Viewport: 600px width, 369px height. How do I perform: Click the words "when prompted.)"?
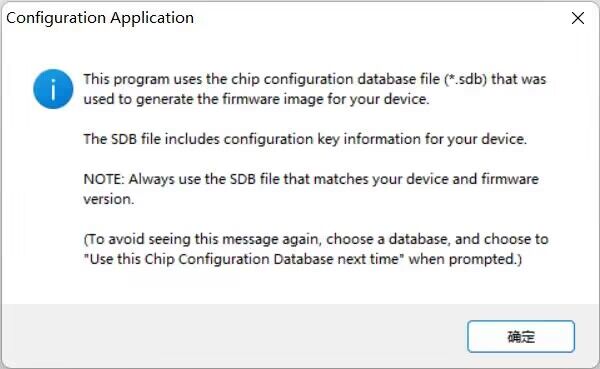pyautogui.click(x=465, y=259)
